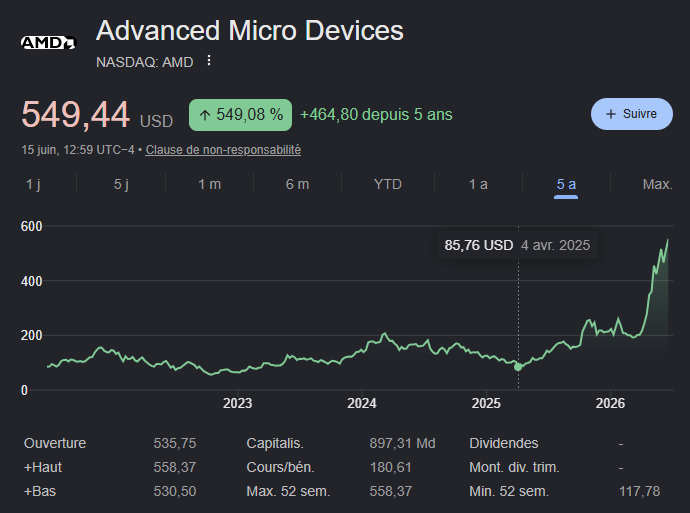
Task: Select the 1 j time range tab
Action: (33, 184)
